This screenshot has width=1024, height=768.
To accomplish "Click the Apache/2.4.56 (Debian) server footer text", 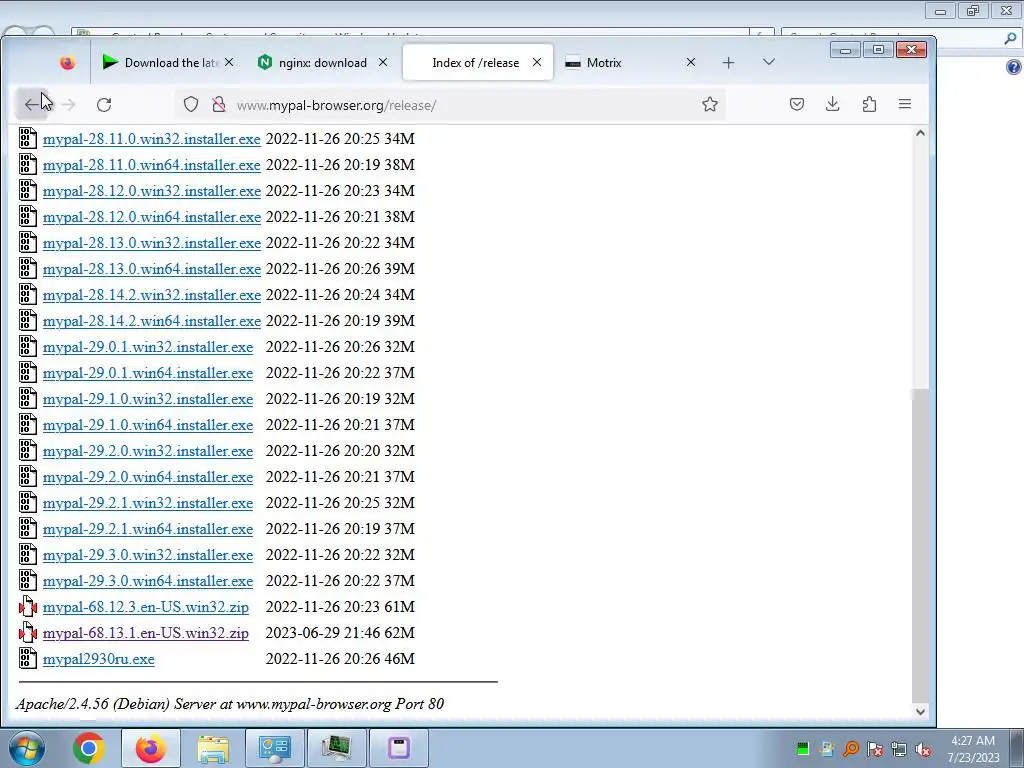I will [230, 704].
